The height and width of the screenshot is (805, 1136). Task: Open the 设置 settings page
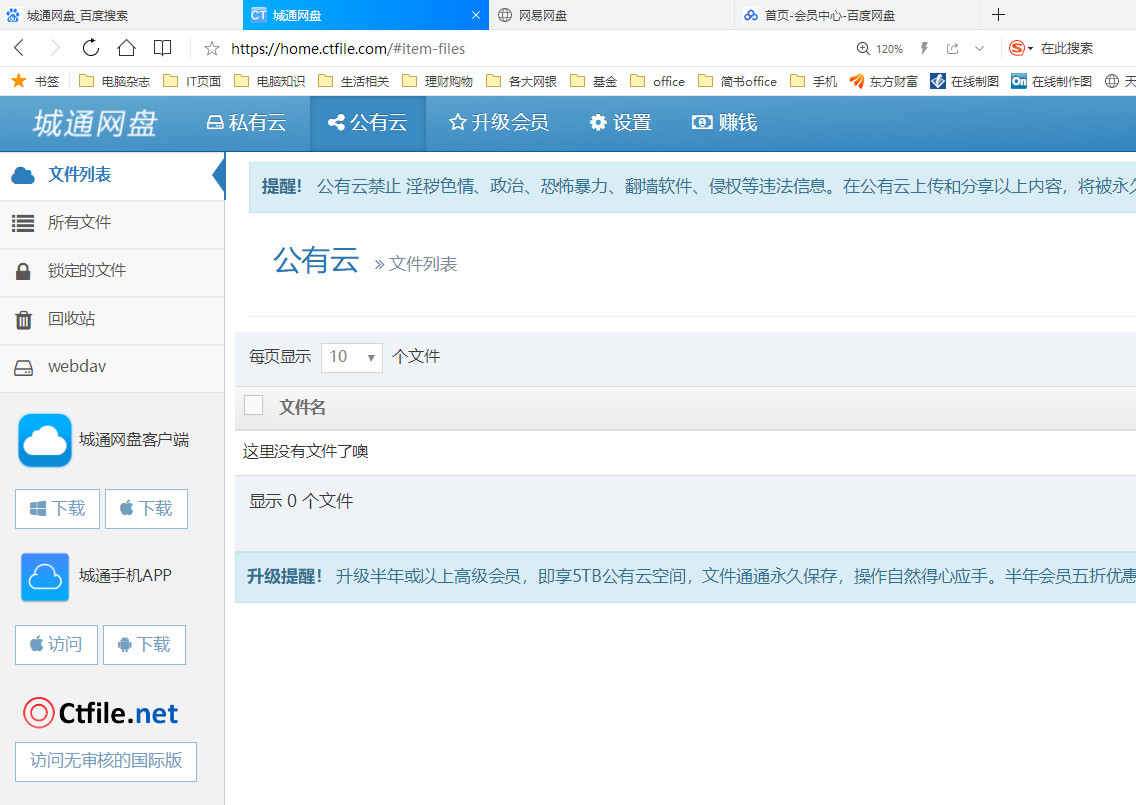click(x=619, y=123)
